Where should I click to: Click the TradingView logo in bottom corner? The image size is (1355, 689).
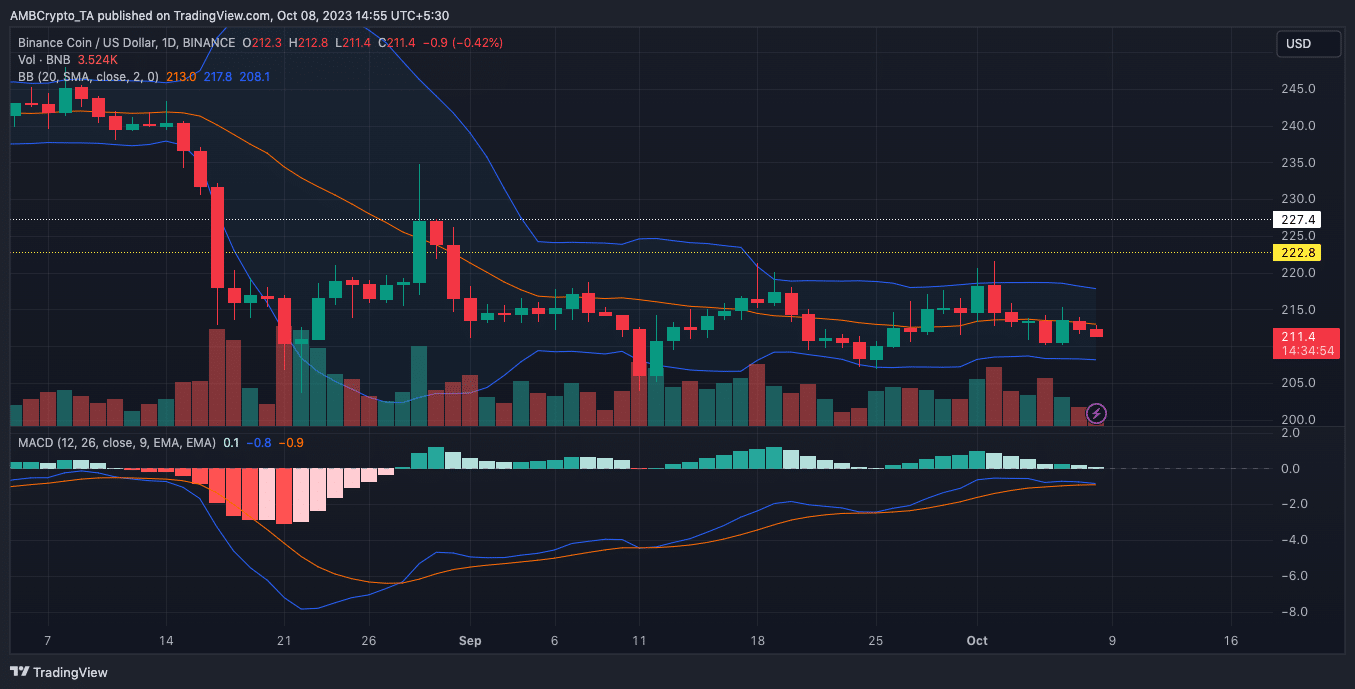(59, 672)
